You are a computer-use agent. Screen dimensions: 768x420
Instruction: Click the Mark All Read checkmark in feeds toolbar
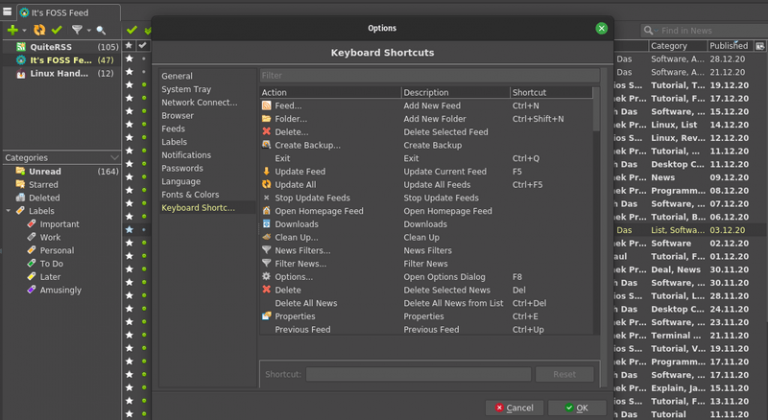click(57, 30)
